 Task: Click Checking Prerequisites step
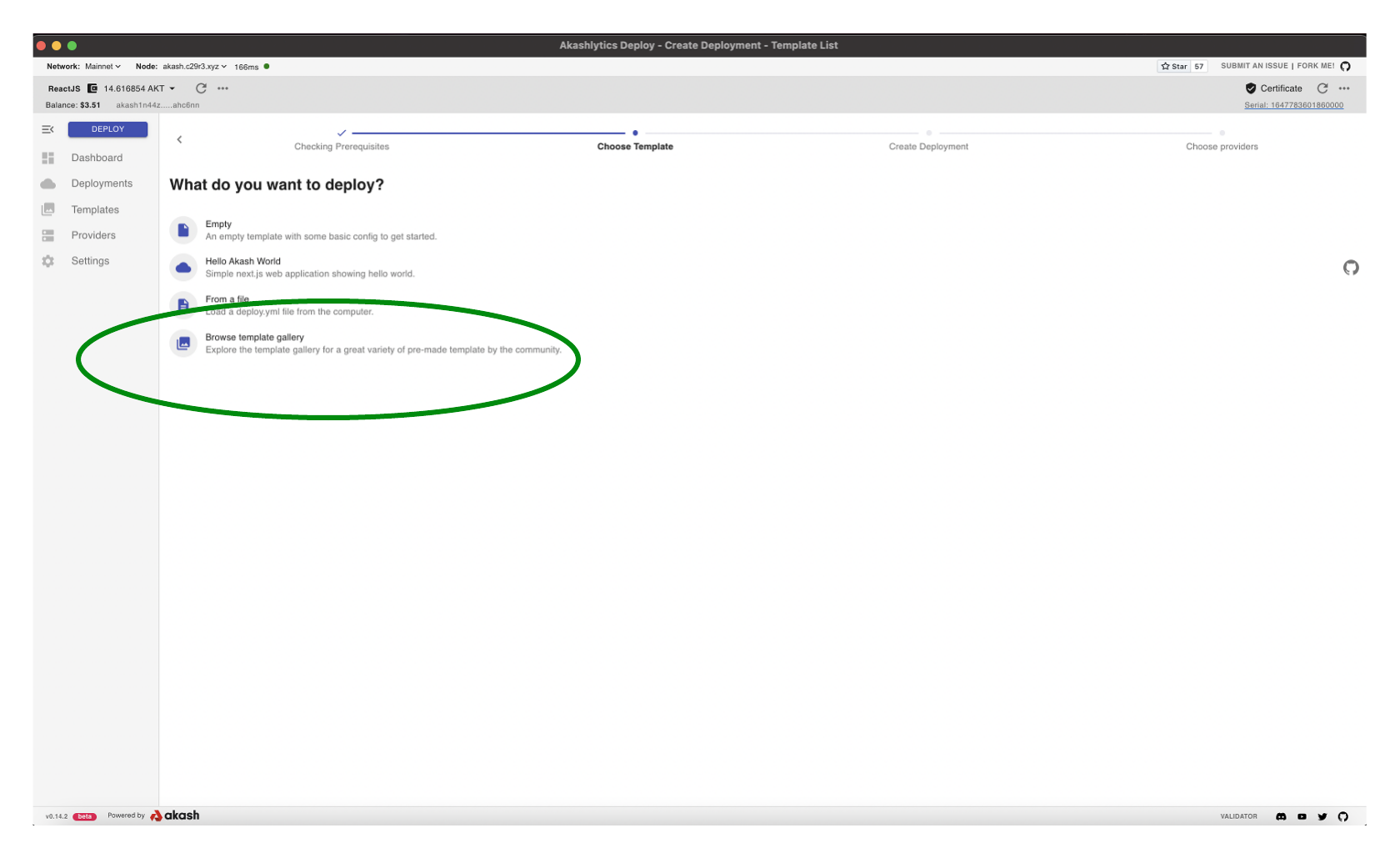click(x=342, y=147)
